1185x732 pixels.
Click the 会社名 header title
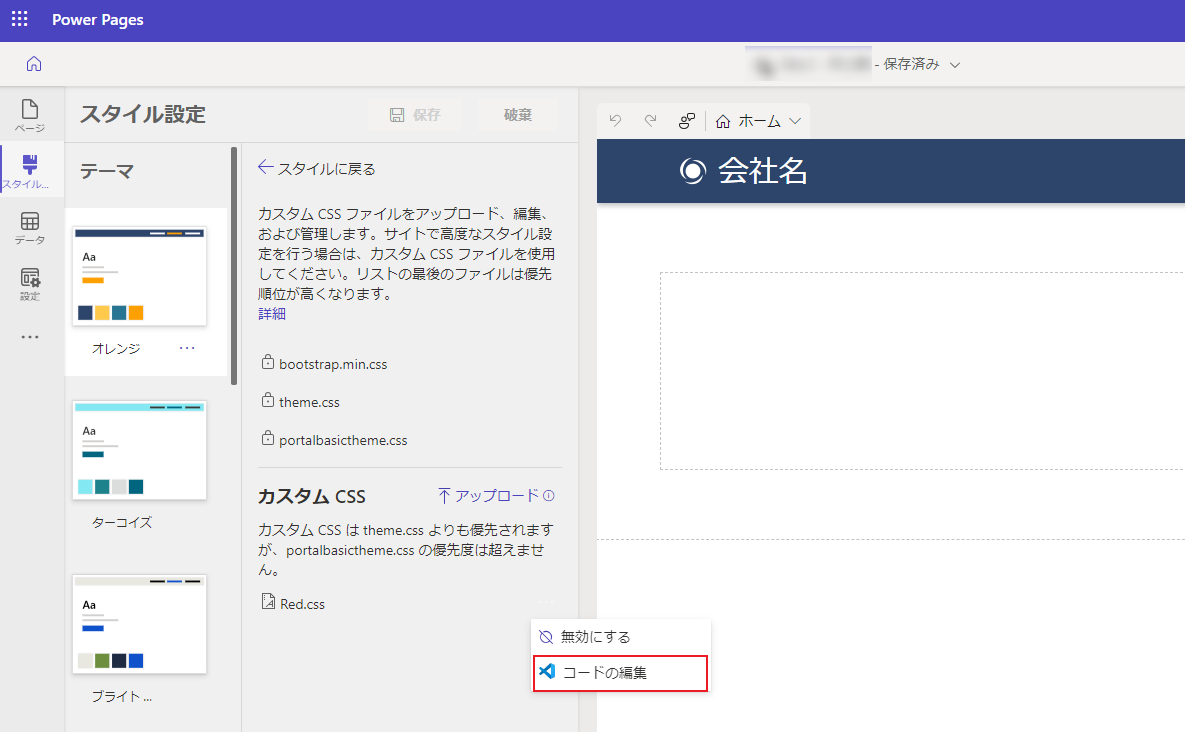pyautogui.click(x=763, y=171)
